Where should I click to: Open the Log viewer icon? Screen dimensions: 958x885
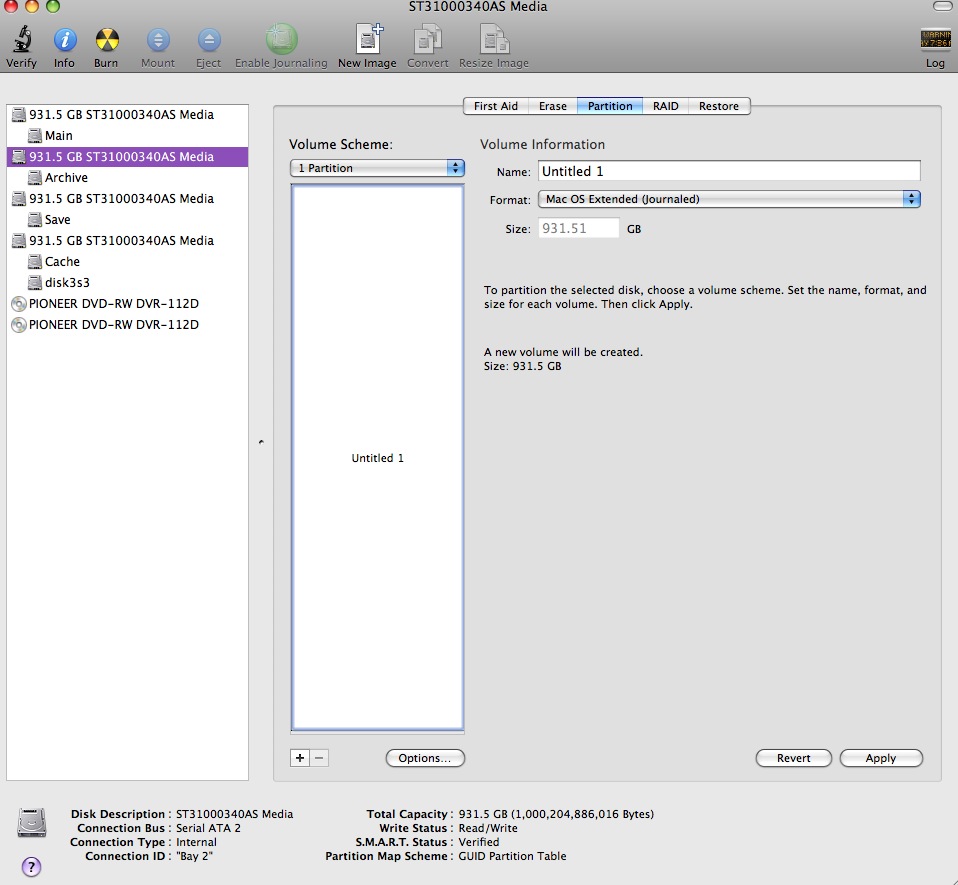(x=935, y=41)
